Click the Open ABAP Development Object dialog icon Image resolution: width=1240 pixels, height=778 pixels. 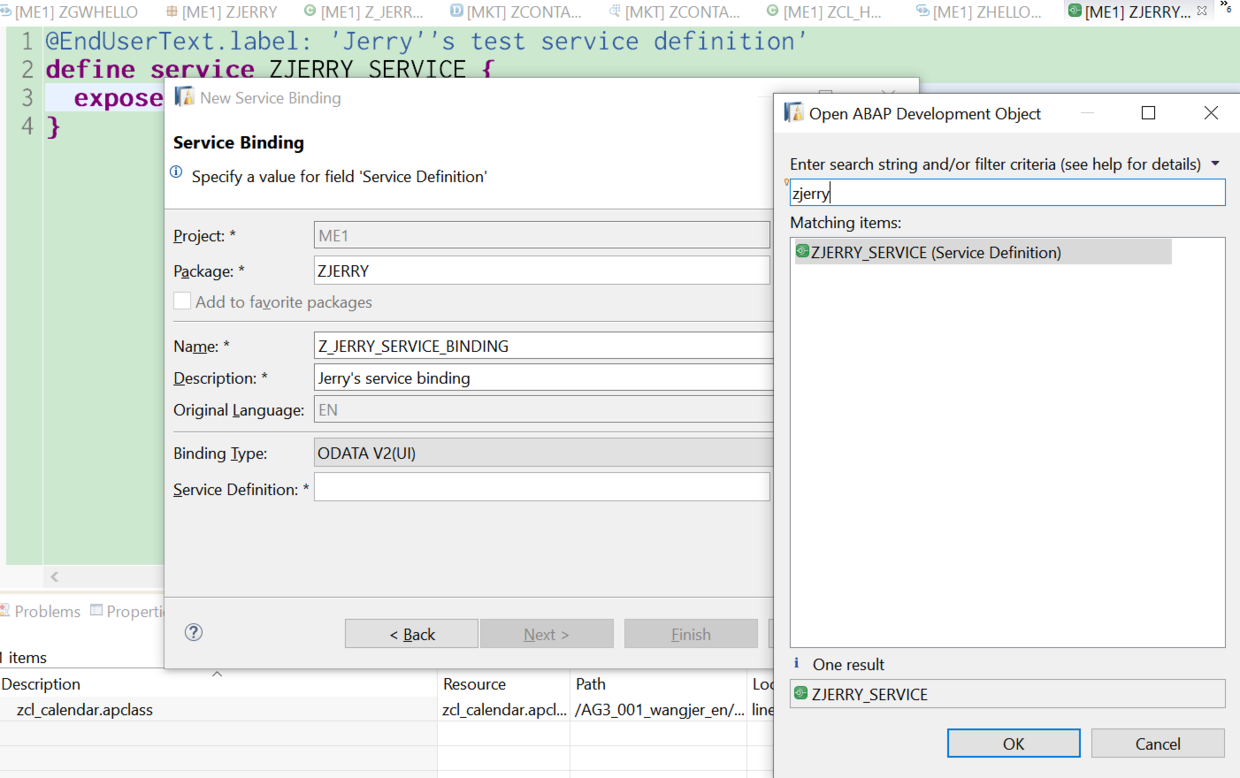click(x=794, y=112)
